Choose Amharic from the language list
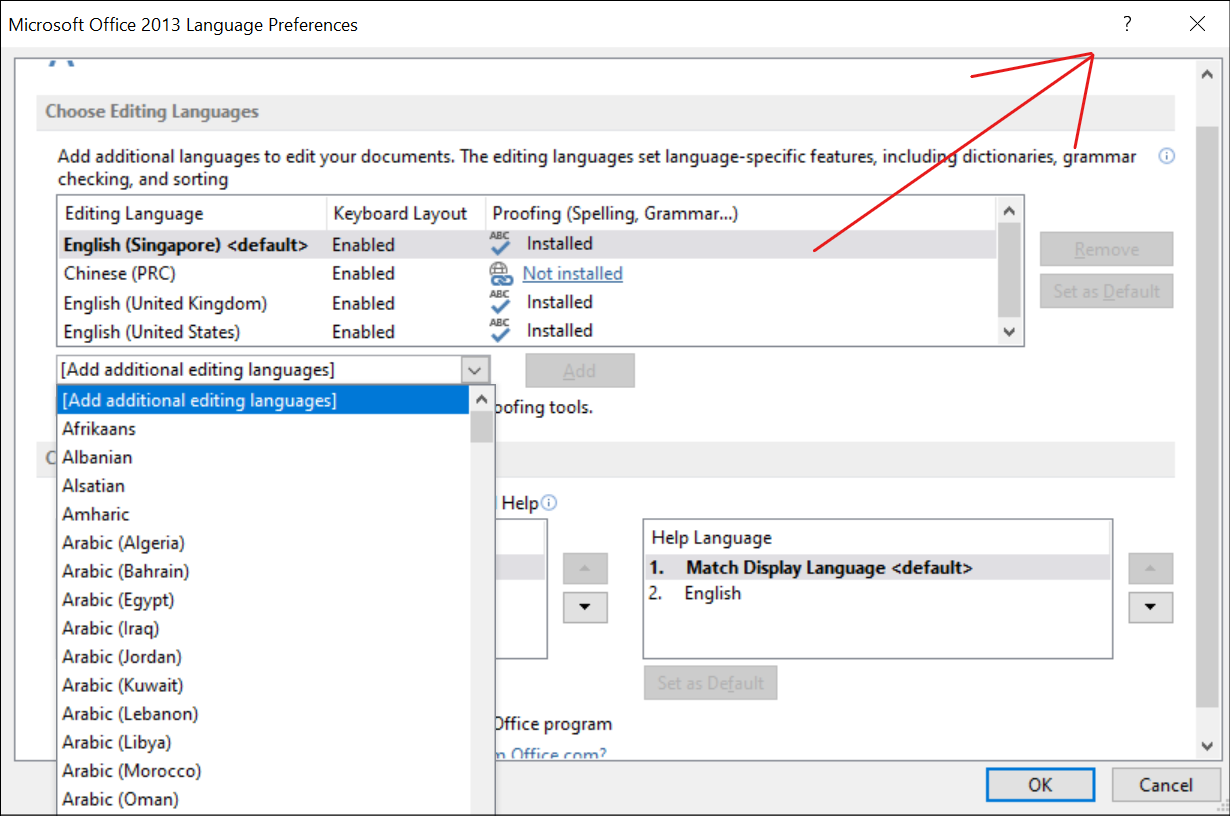Viewport: 1230px width, 816px height. point(263,514)
